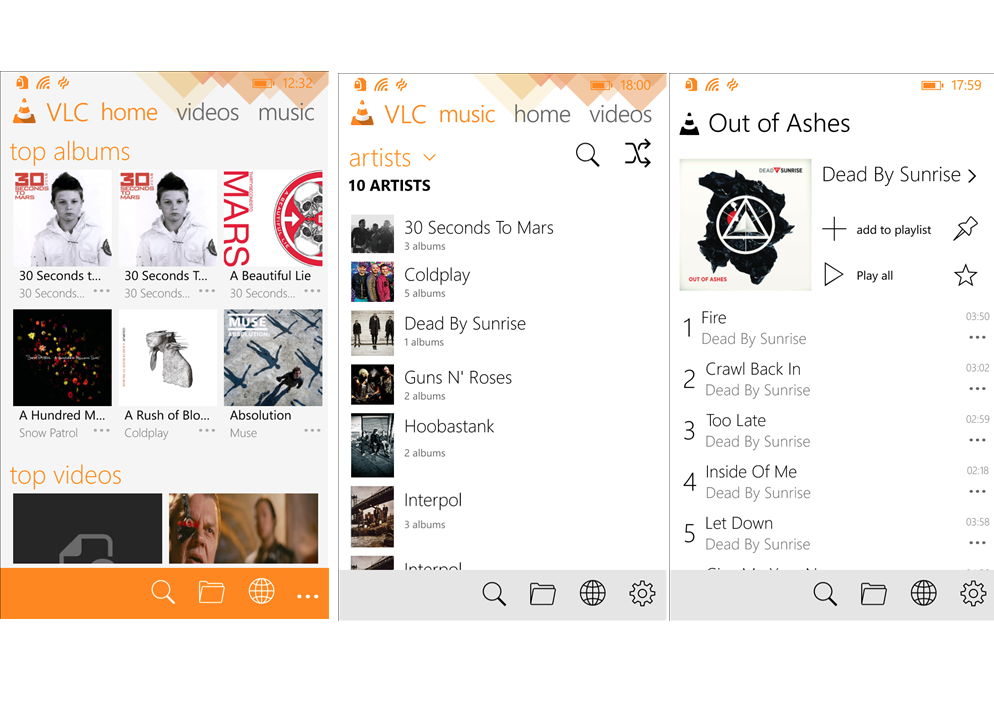Viewport: 994px width, 718px height.
Task: Open Coldplay artist entry
Action: (x=503, y=281)
